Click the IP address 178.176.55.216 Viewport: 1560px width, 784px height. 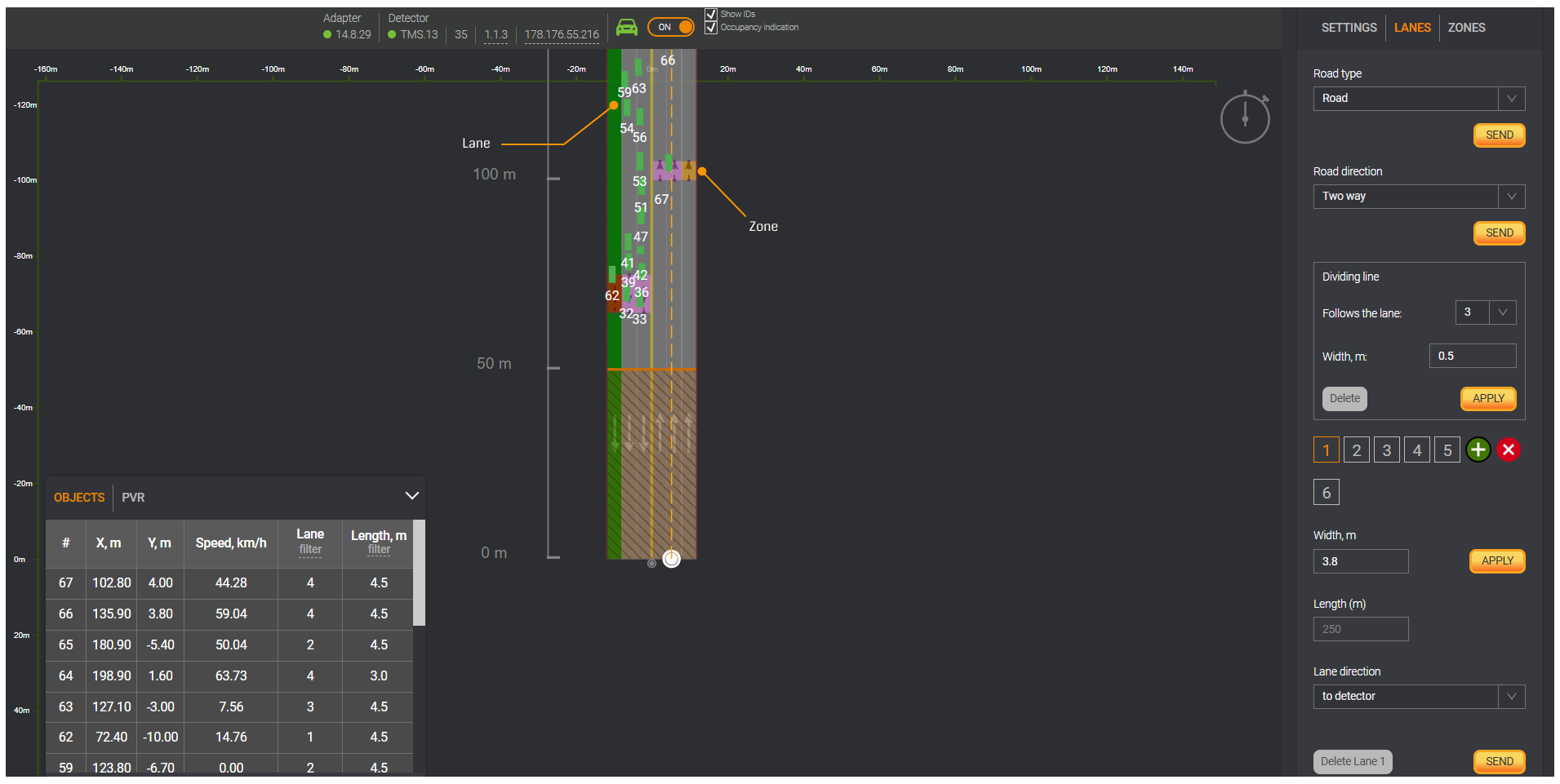pyautogui.click(x=562, y=35)
